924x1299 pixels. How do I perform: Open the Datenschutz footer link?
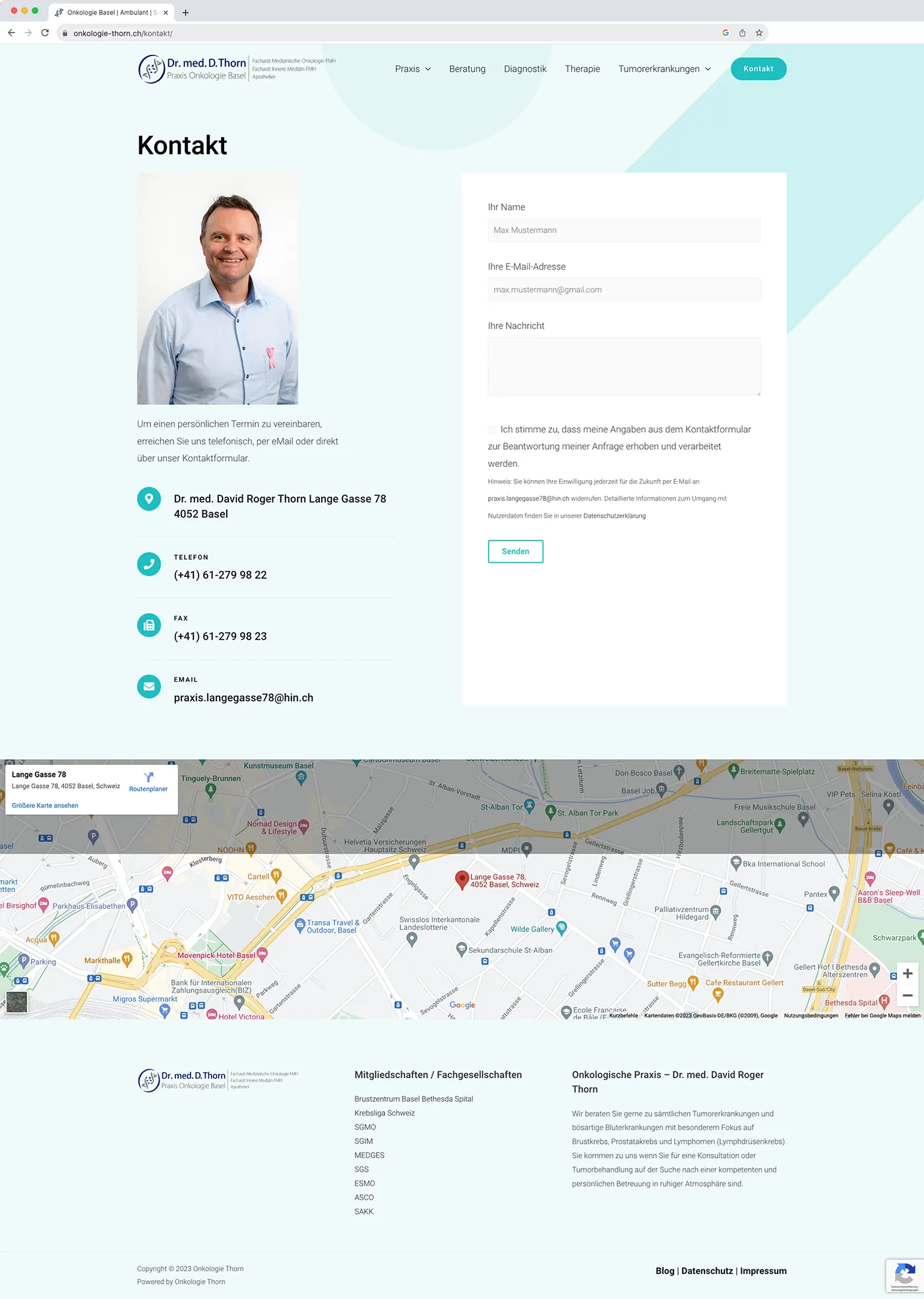(x=707, y=1271)
